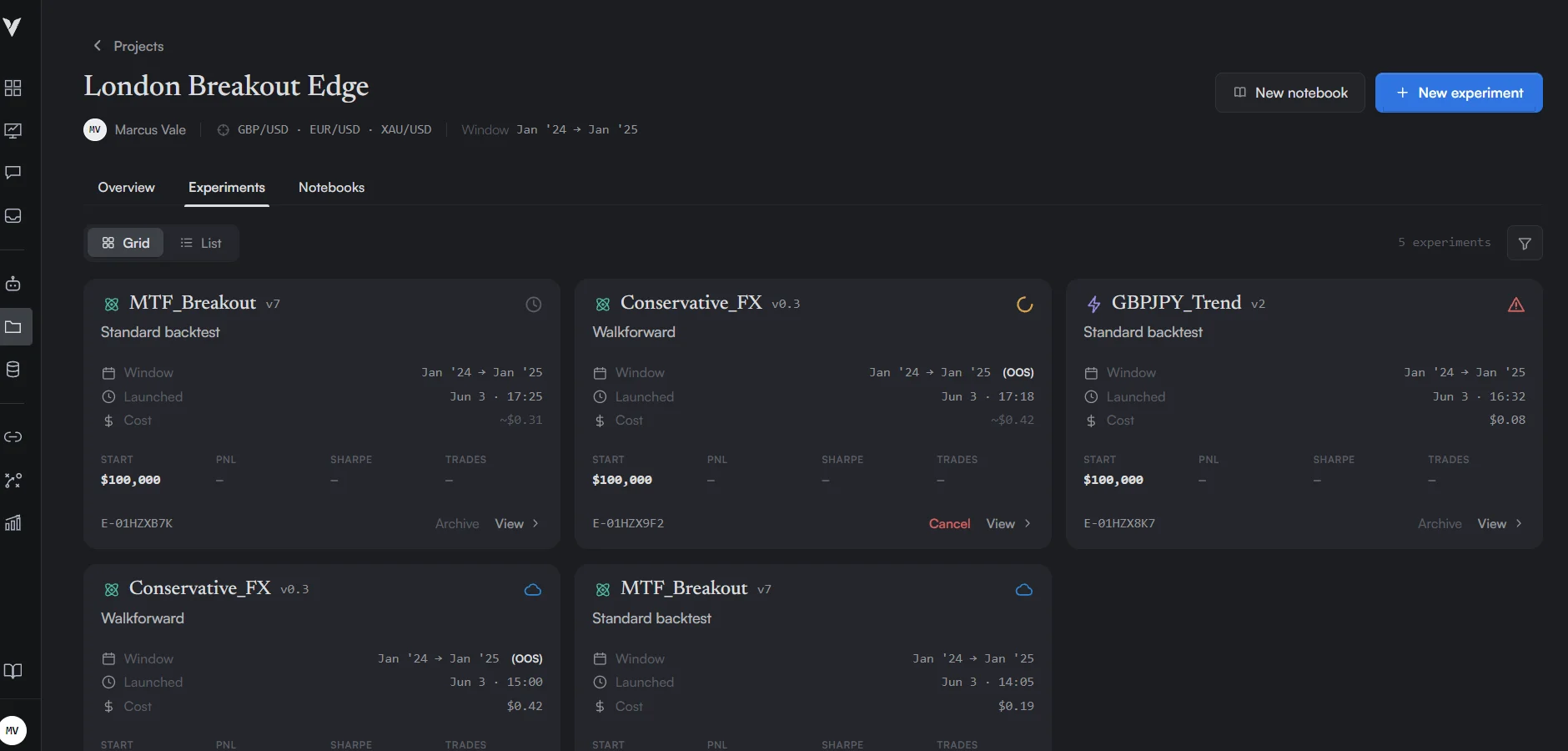The width and height of the screenshot is (1568, 751).
Task: View the MTF_Breakout E-01HZXB7K experiment
Action: tap(517, 524)
